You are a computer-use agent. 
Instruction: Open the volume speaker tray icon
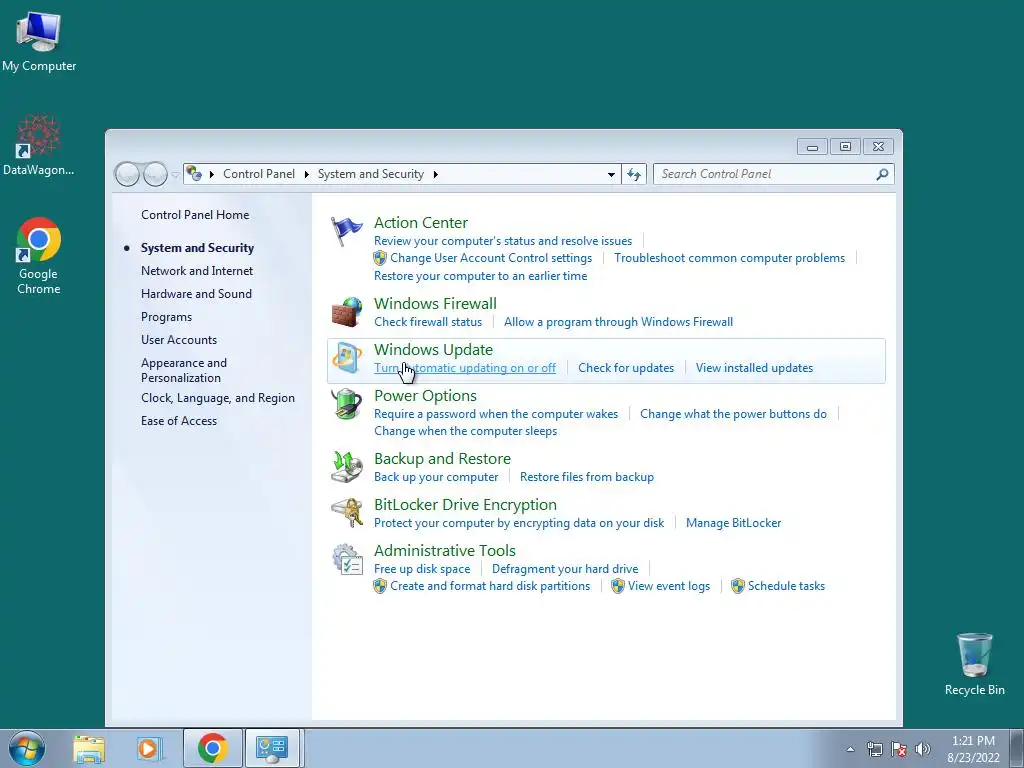click(x=922, y=749)
